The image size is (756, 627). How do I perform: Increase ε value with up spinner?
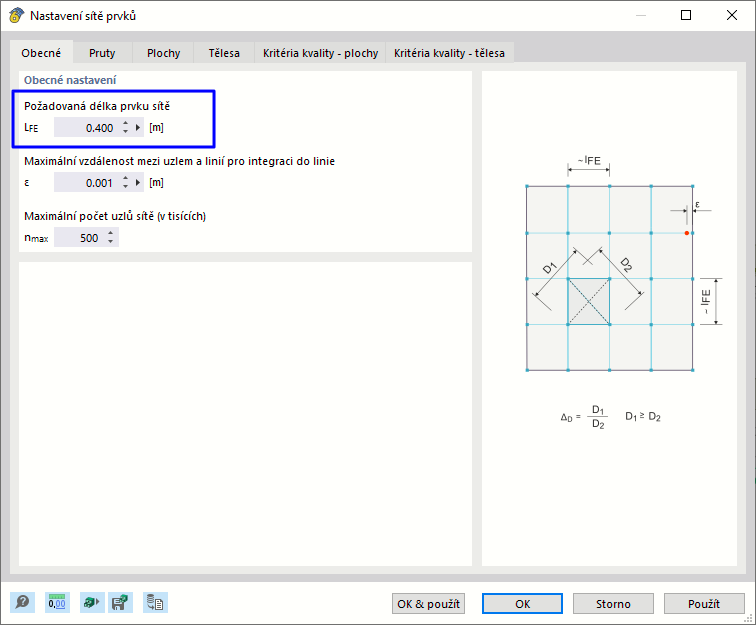coord(125,178)
